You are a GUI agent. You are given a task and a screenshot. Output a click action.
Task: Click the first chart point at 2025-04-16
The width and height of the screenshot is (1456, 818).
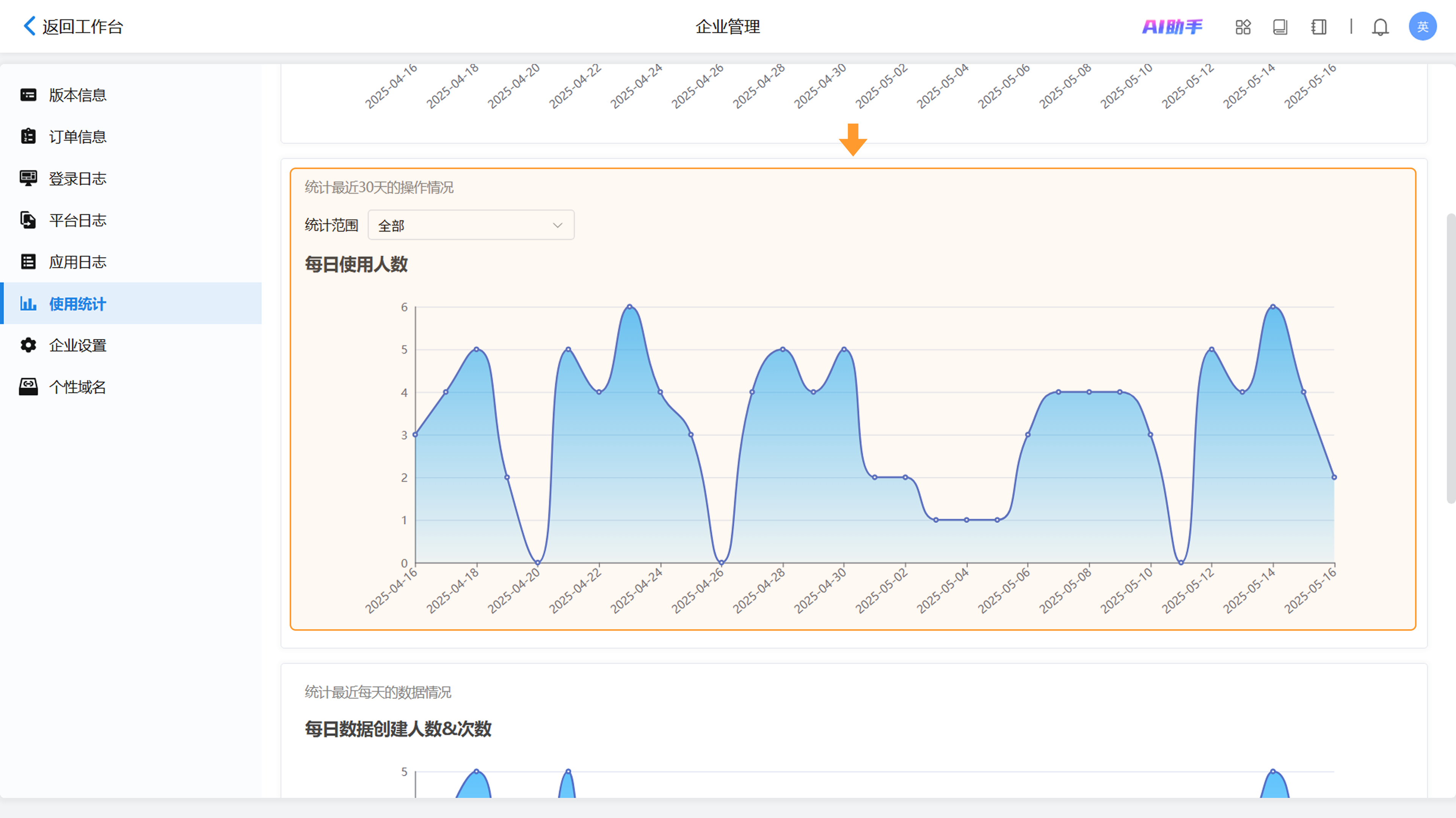[416, 435]
